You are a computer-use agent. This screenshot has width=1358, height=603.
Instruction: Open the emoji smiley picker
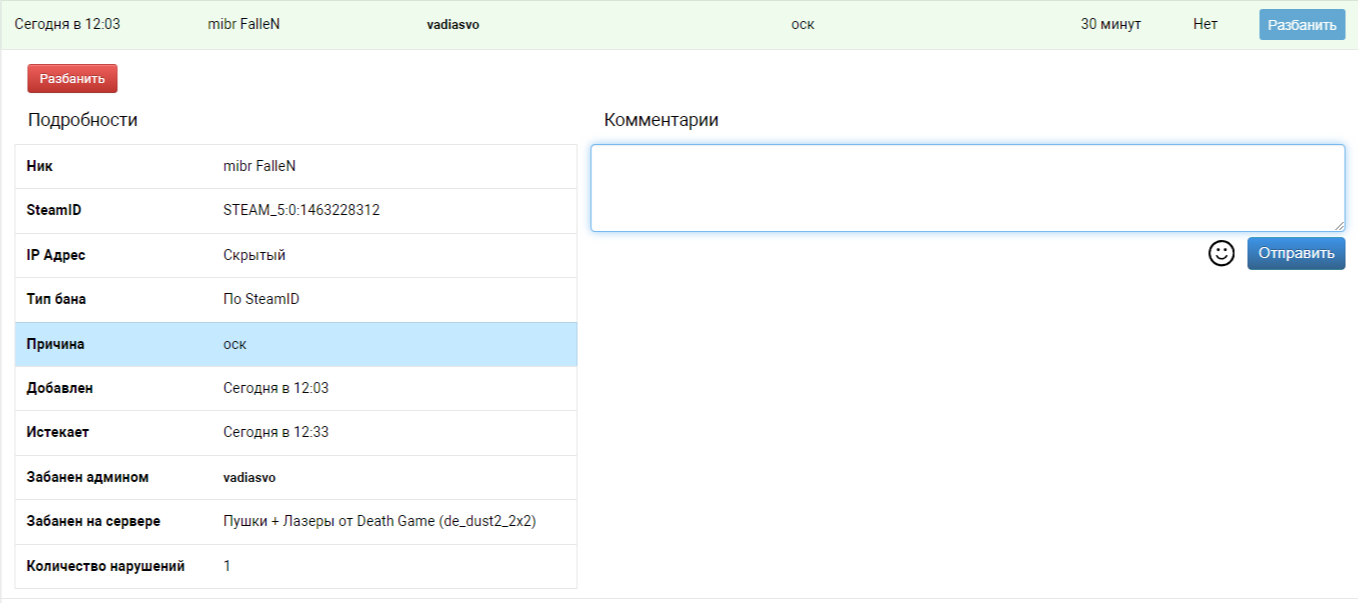click(1221, 253)
